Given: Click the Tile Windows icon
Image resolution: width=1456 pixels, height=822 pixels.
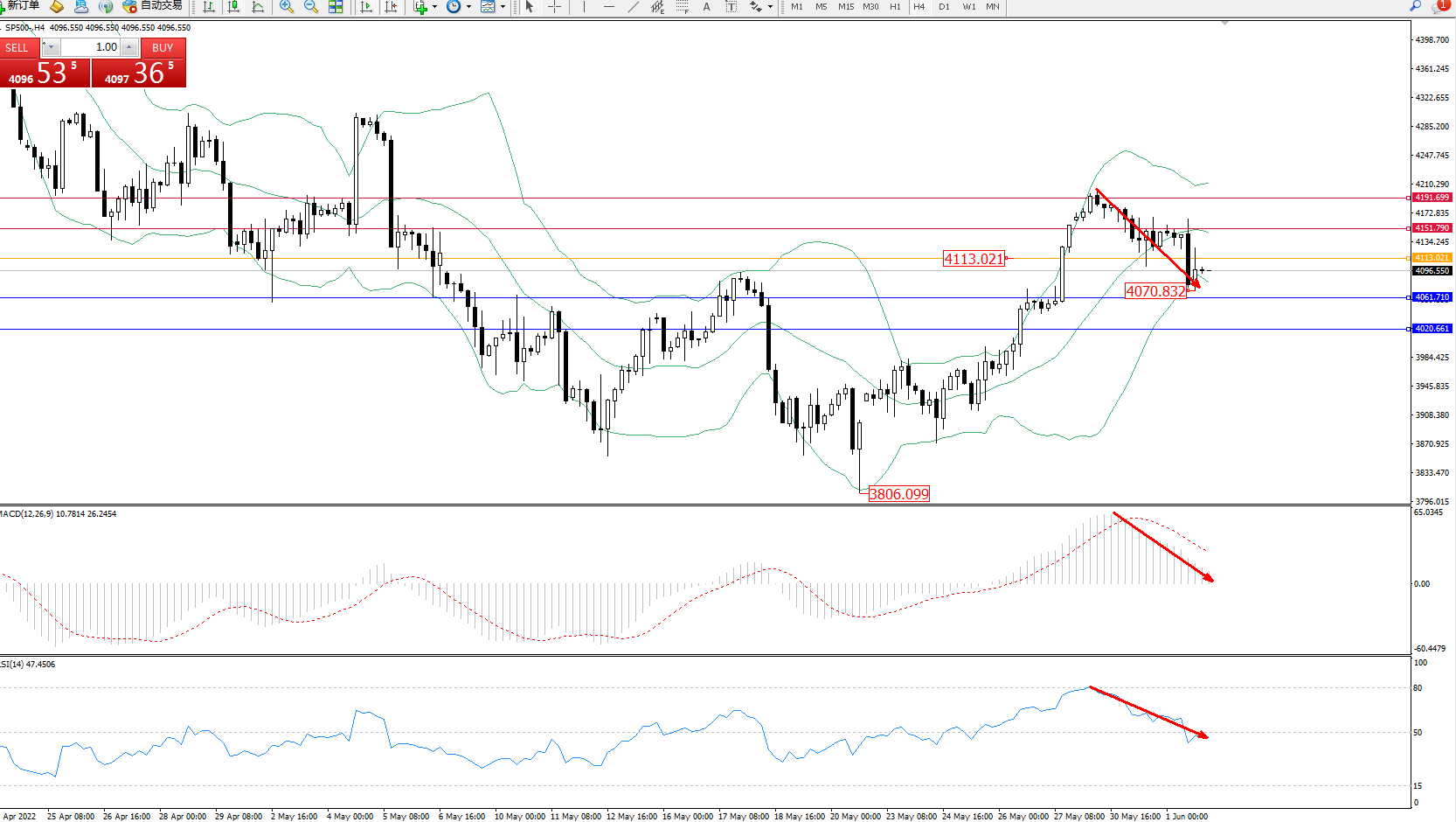Looking at the screenshot, I should click(x=336, y=7).
